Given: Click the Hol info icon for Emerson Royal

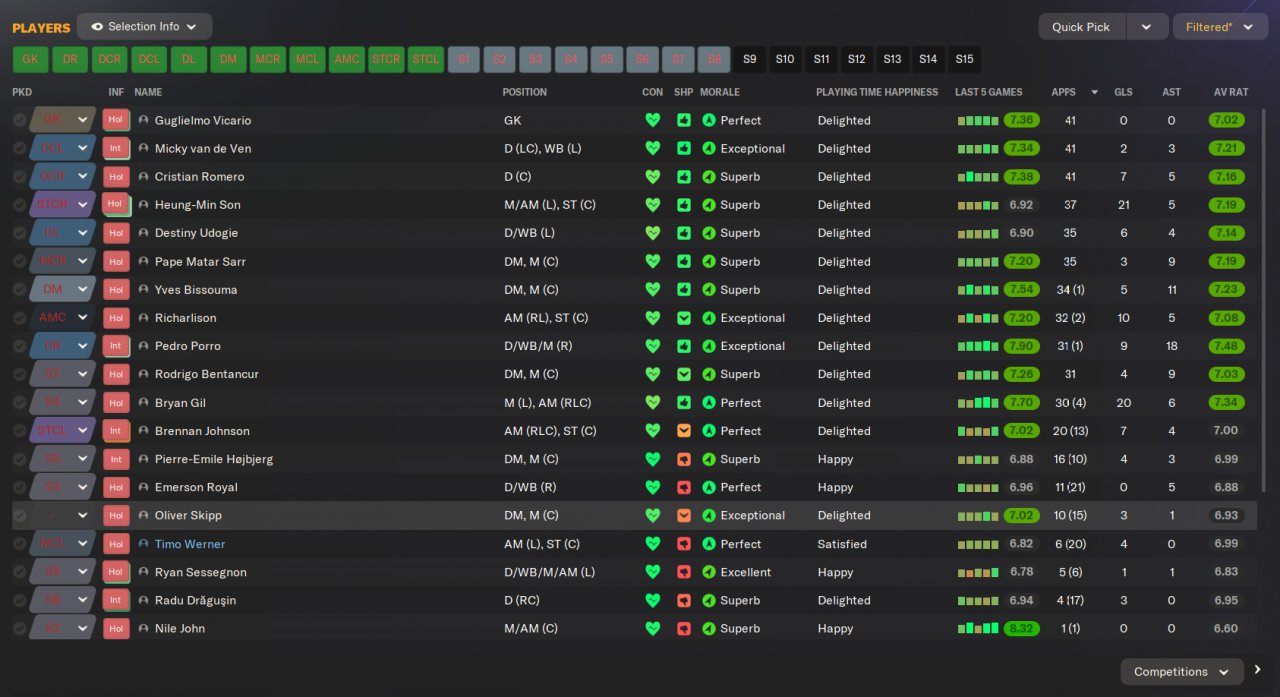Looking at the screenshot, I should (116, 487).
